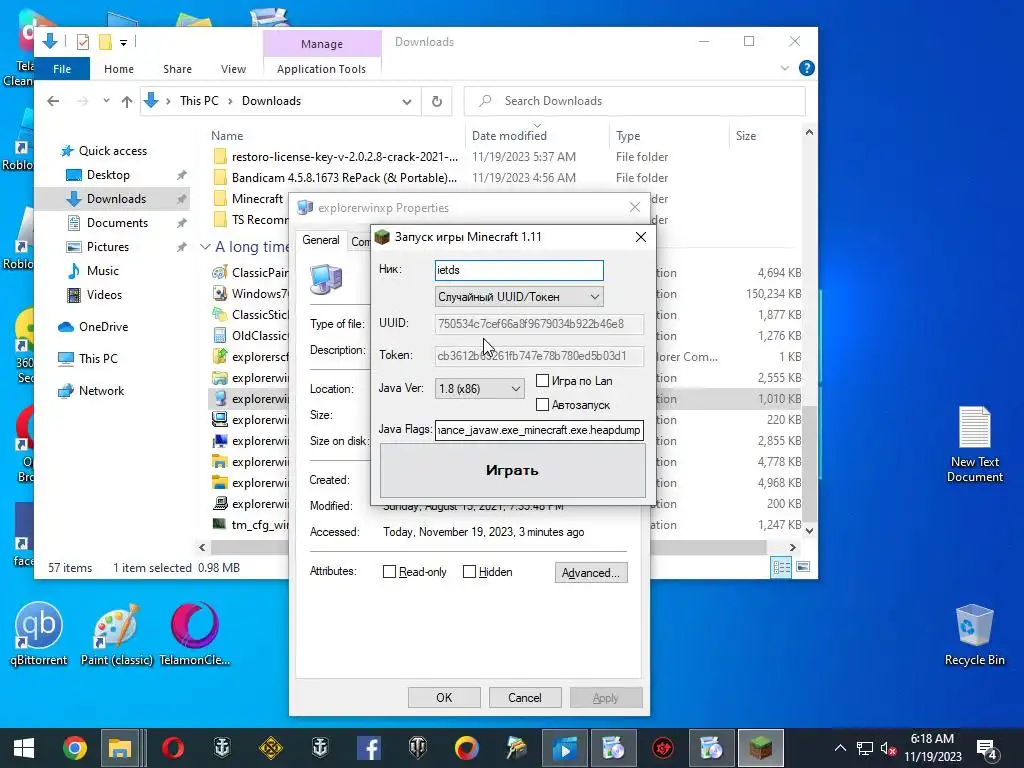Screen dimensions: 1024x768
Task: Open the Application Tools tab
Action: pos(321,69)
